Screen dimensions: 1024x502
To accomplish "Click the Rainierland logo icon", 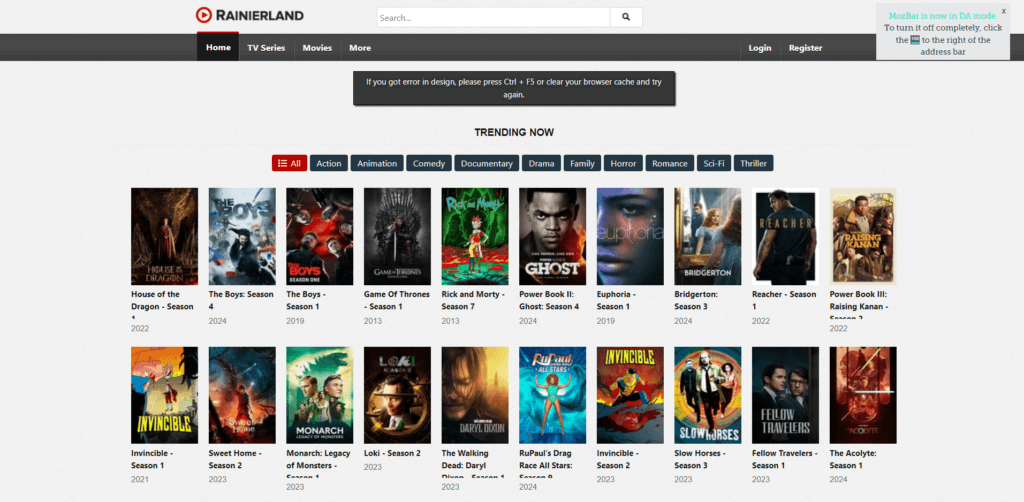I will pyautogui.click(x=204, y=15).
